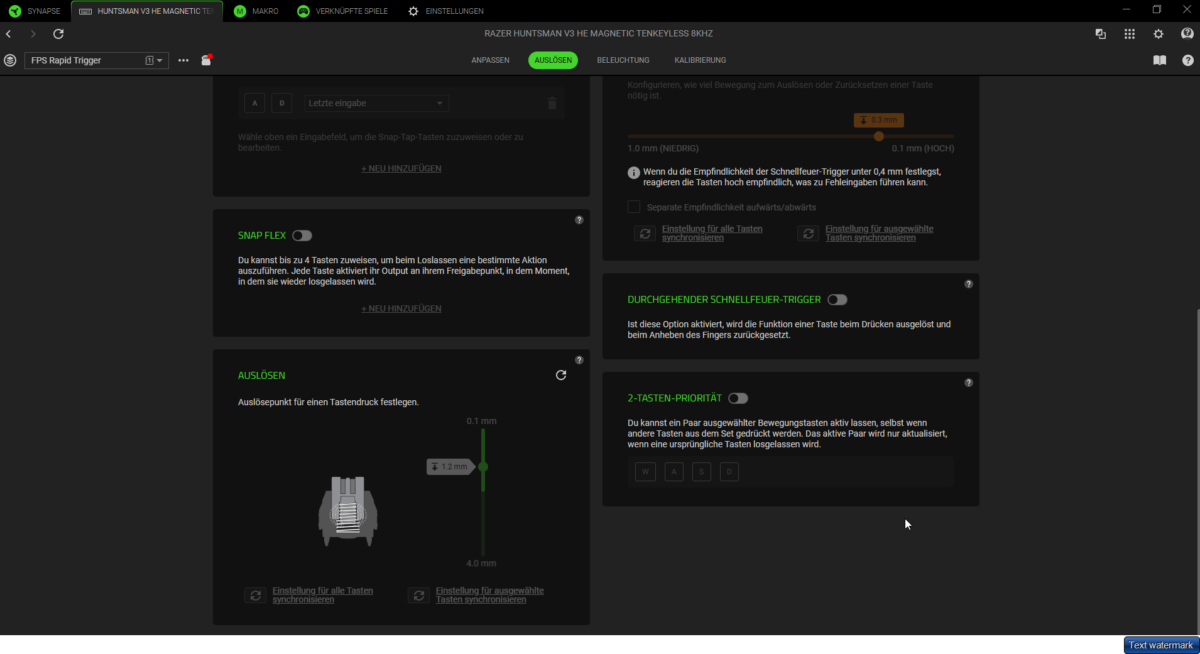This screenshot has height=654, width=1200.
Task: Click the sync icon beside rapid trigger alle Tasten
Action: (645, 233)
